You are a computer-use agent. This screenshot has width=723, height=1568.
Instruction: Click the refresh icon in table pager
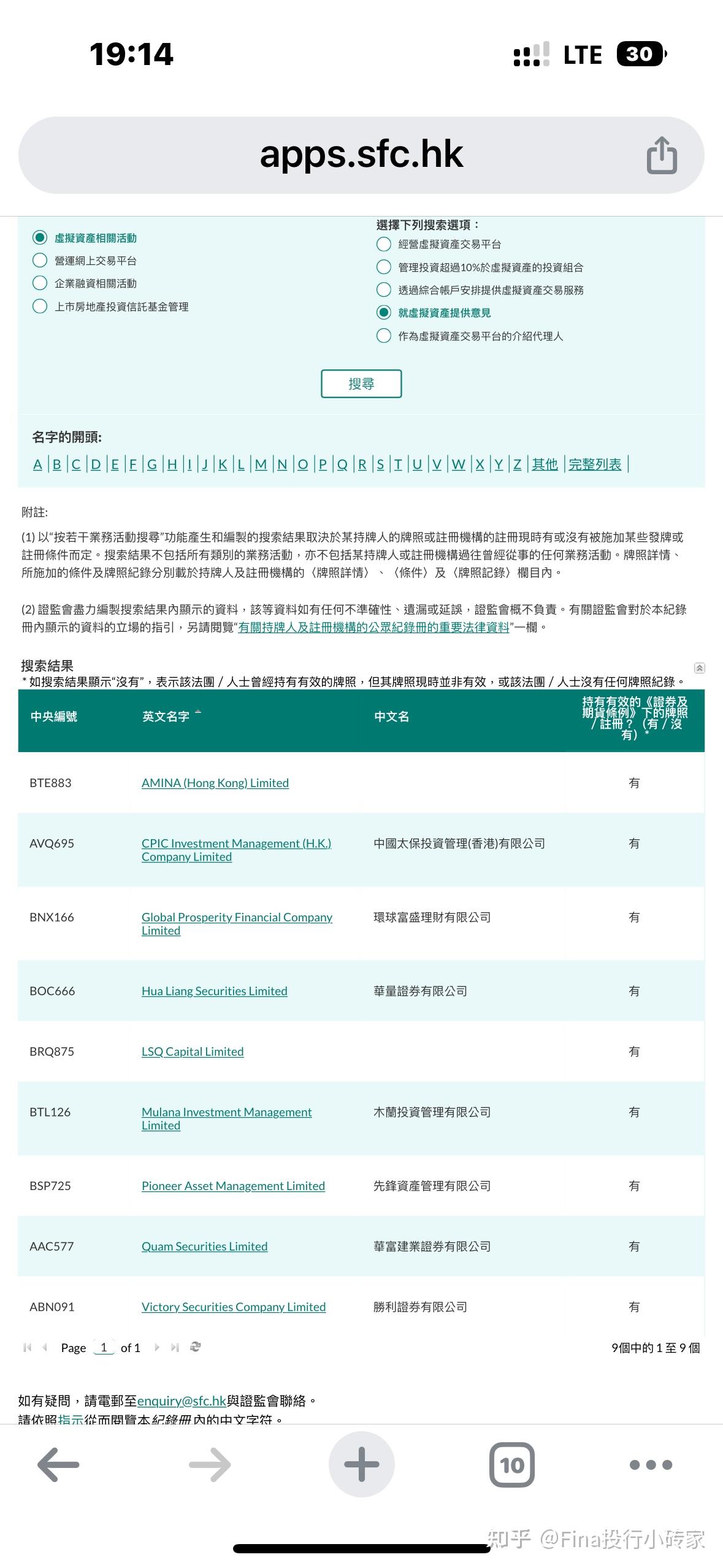(195, 1347)
